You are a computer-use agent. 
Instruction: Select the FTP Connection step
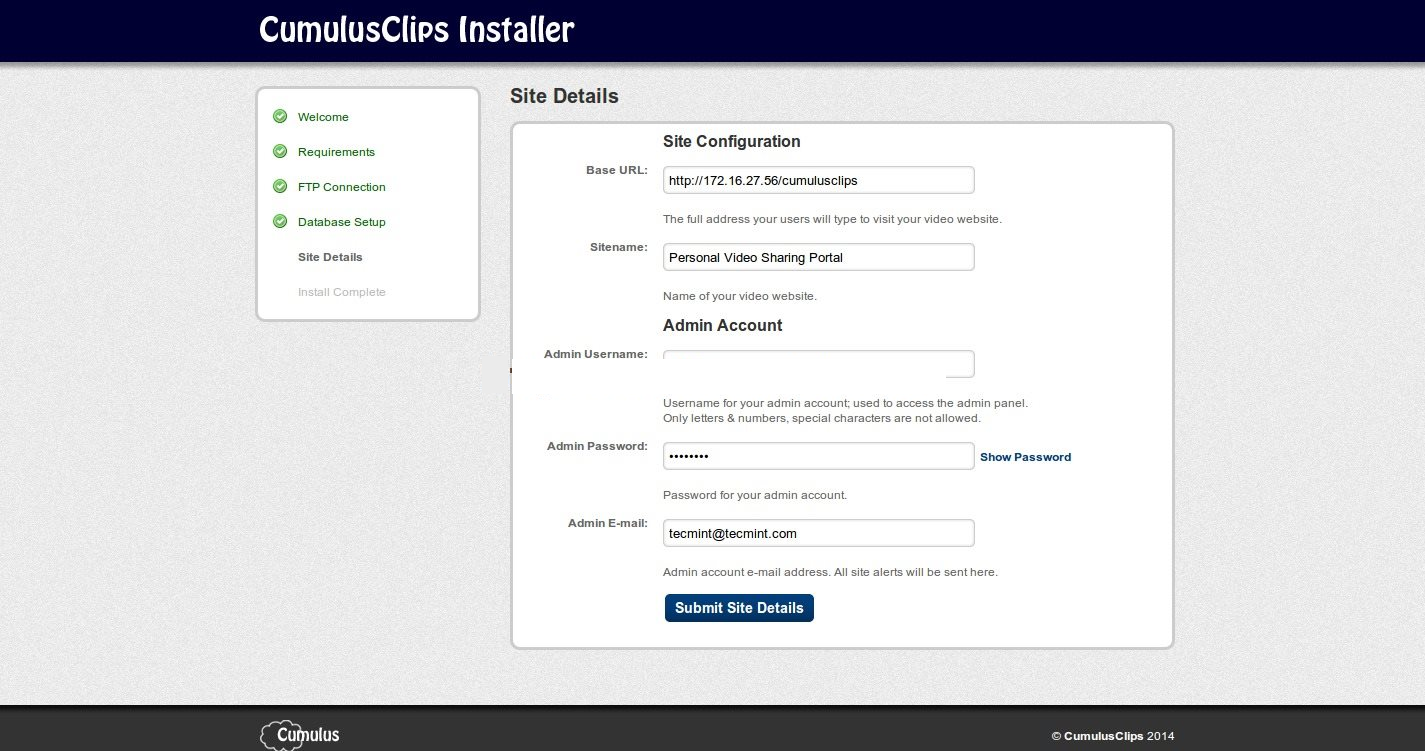click(x=341, y=187)
